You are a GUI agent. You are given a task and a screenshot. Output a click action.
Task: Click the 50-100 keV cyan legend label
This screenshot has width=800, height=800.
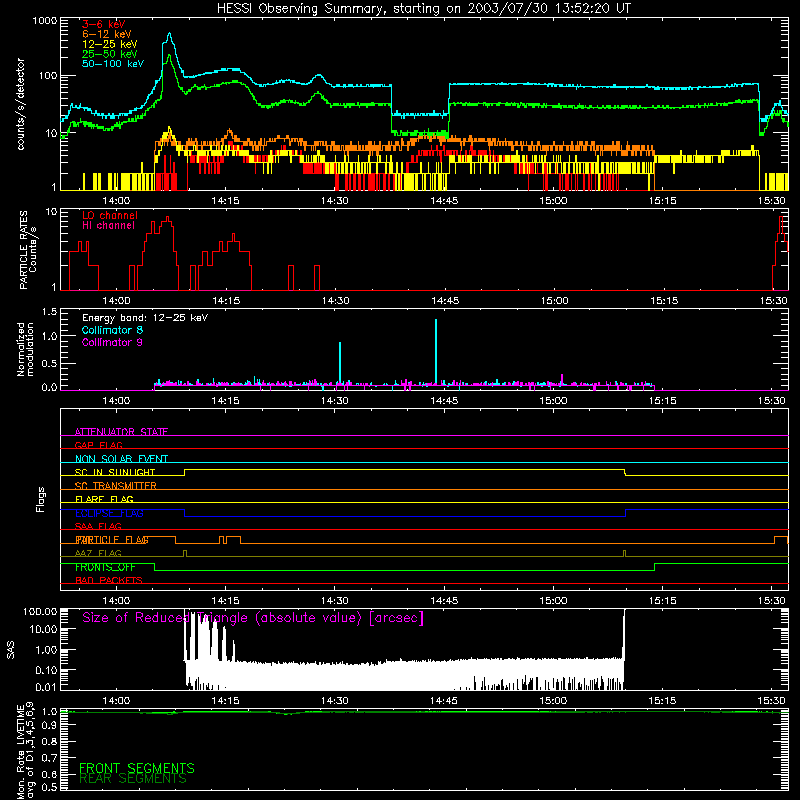click(x=112, y=64)
